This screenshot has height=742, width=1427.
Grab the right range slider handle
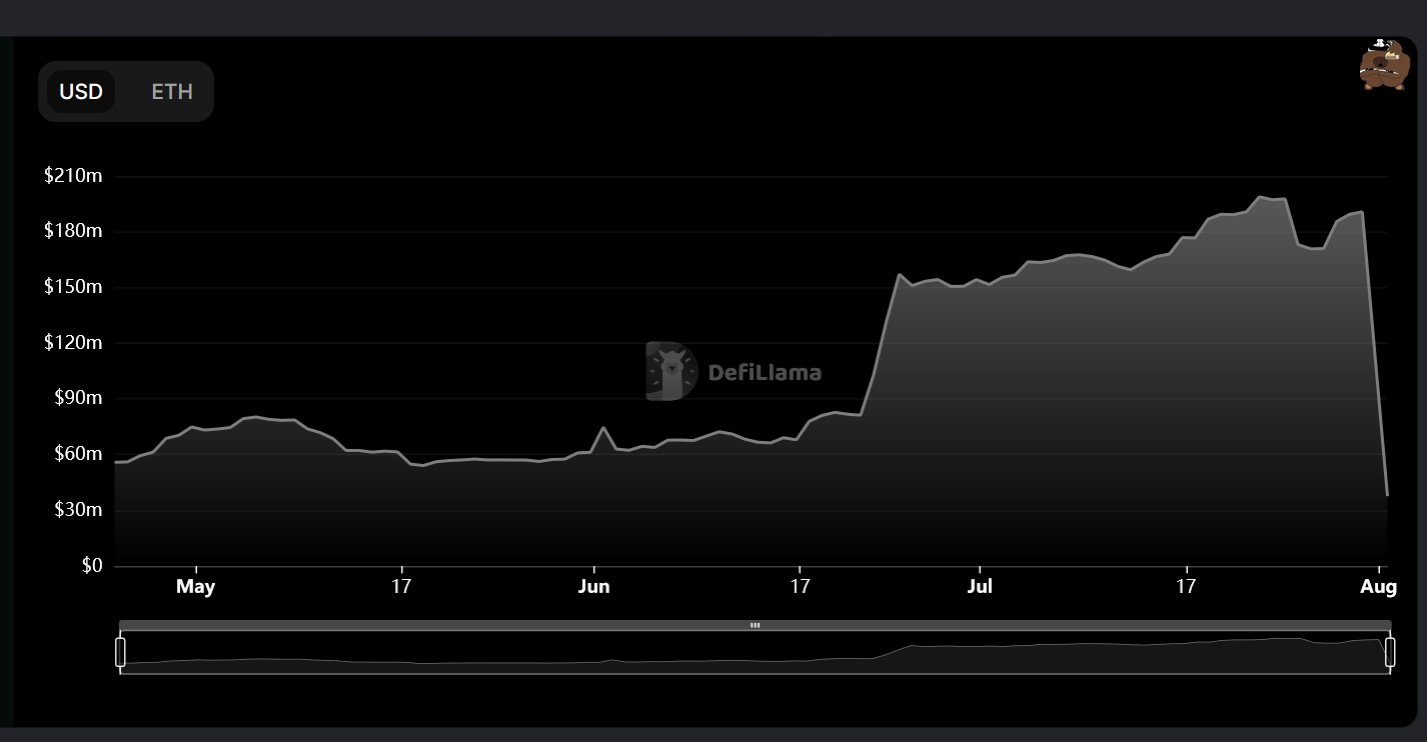(x=1390, y=652)
